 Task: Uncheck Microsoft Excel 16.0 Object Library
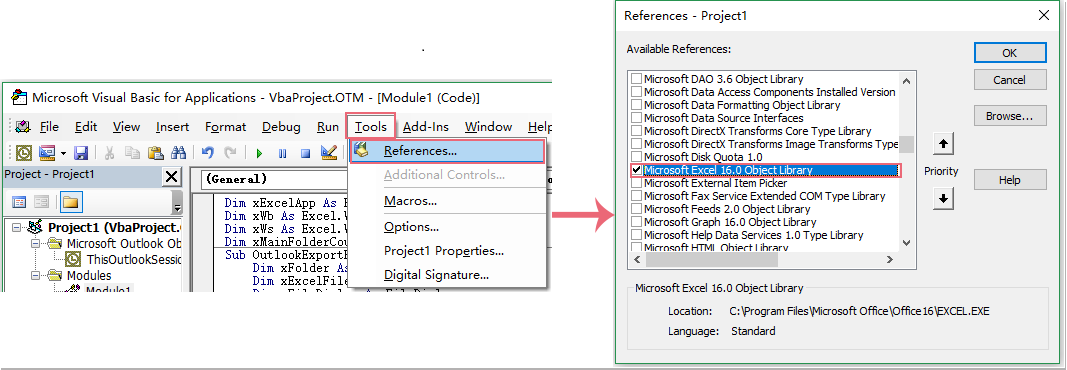636,170
